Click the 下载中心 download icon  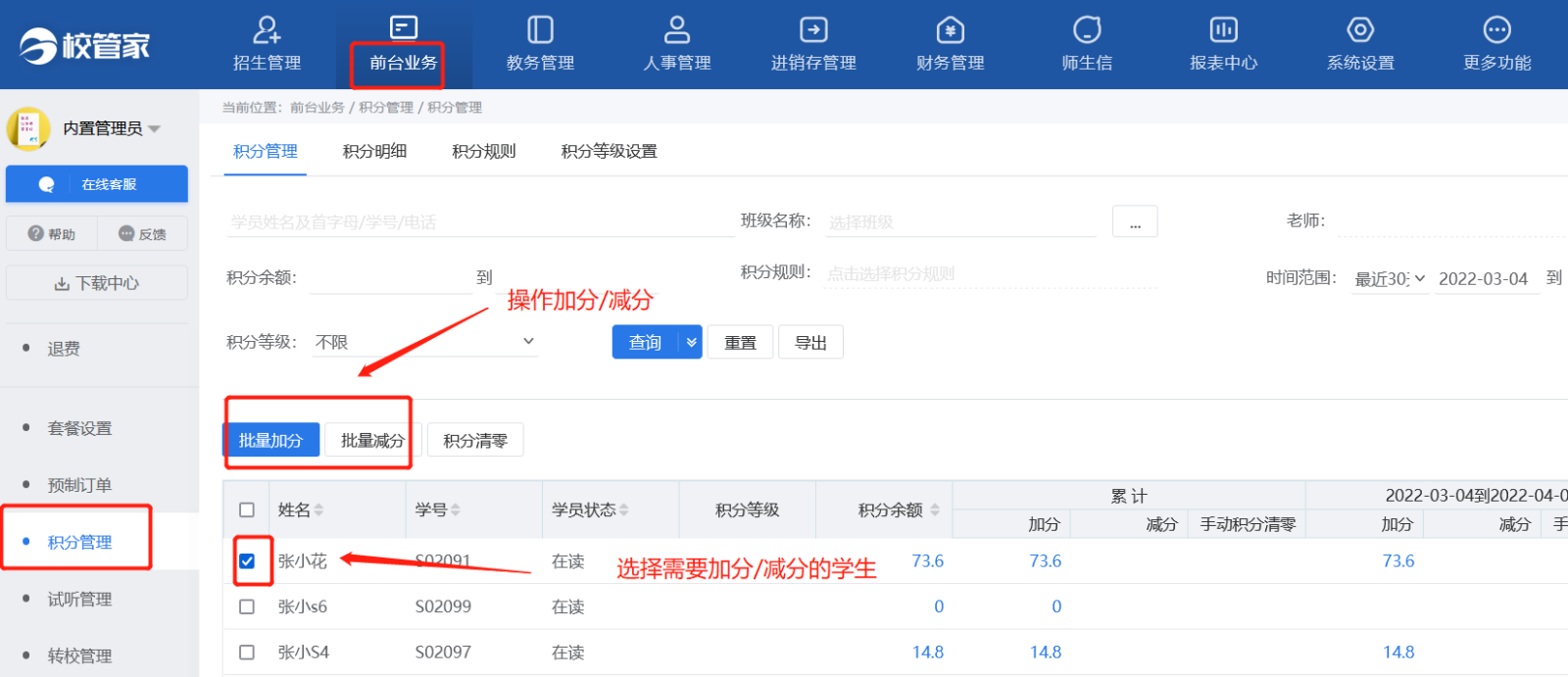[62, 283]
